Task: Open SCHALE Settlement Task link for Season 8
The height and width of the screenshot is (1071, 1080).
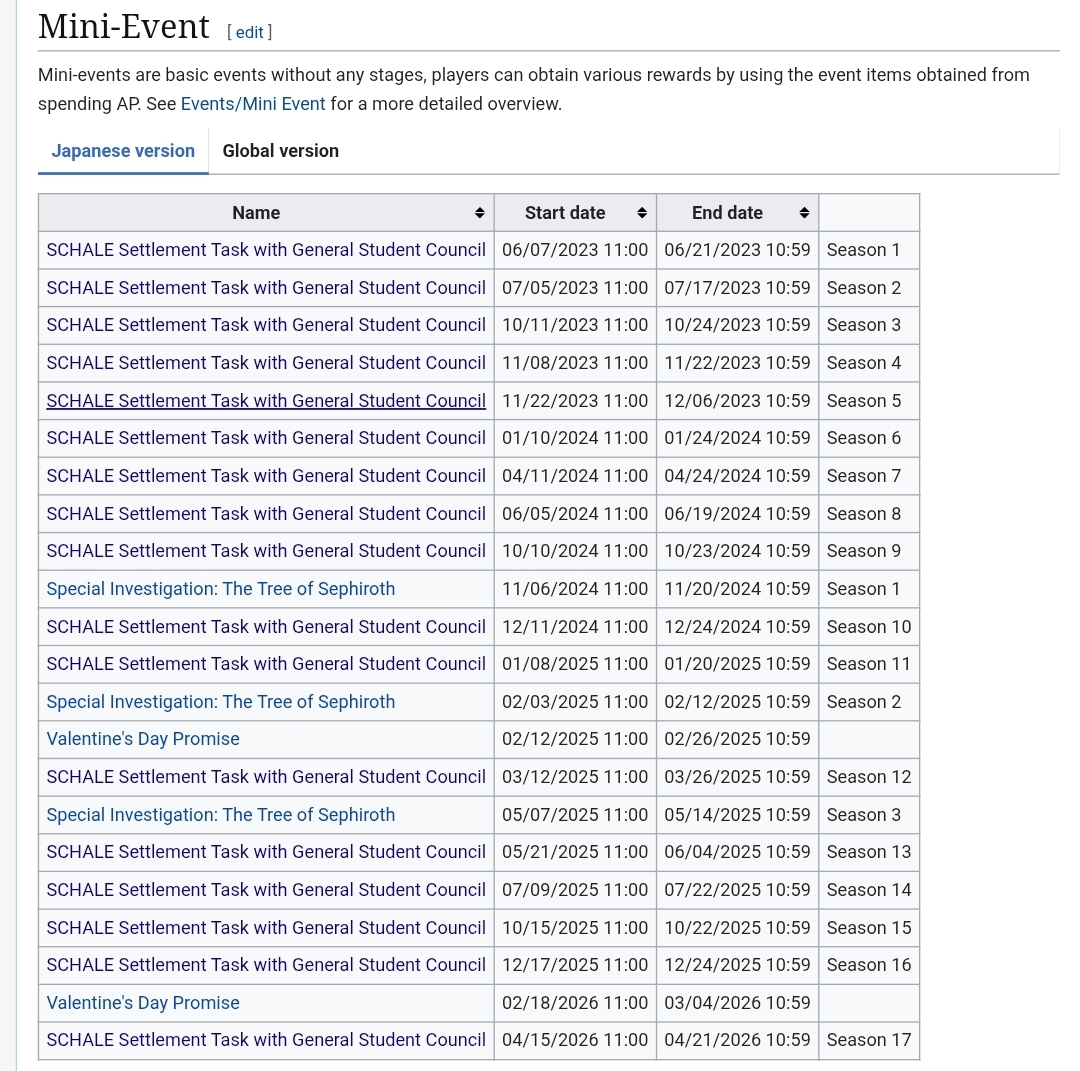Action: 266,514
